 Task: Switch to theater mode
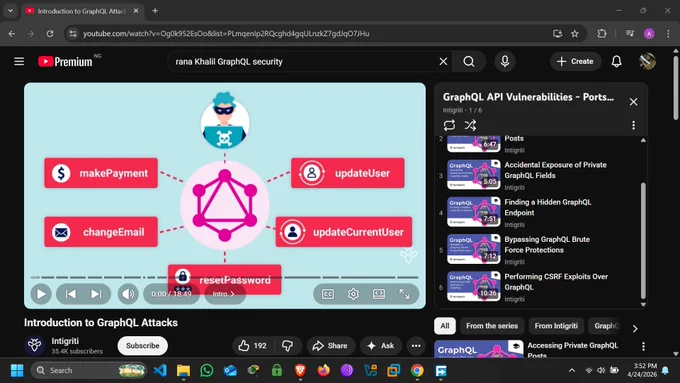click(379, 294)
